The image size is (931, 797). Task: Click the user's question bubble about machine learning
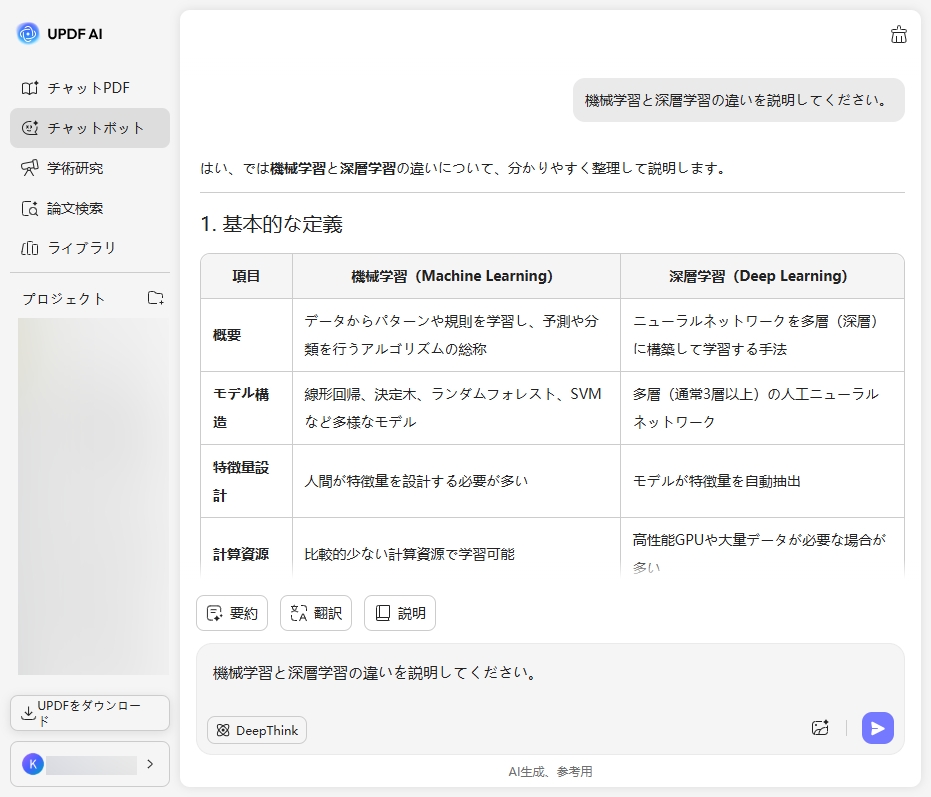coord(739,100)
